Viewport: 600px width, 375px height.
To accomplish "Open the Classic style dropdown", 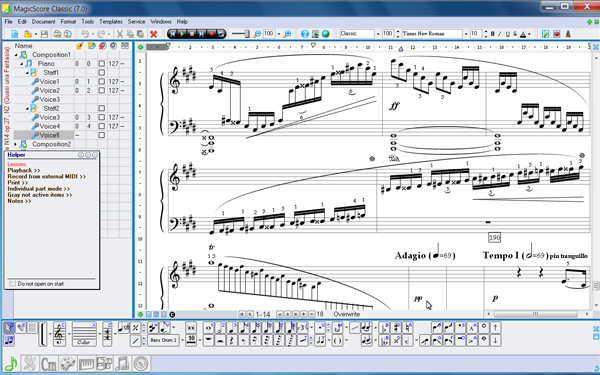I will coord(378,34).
